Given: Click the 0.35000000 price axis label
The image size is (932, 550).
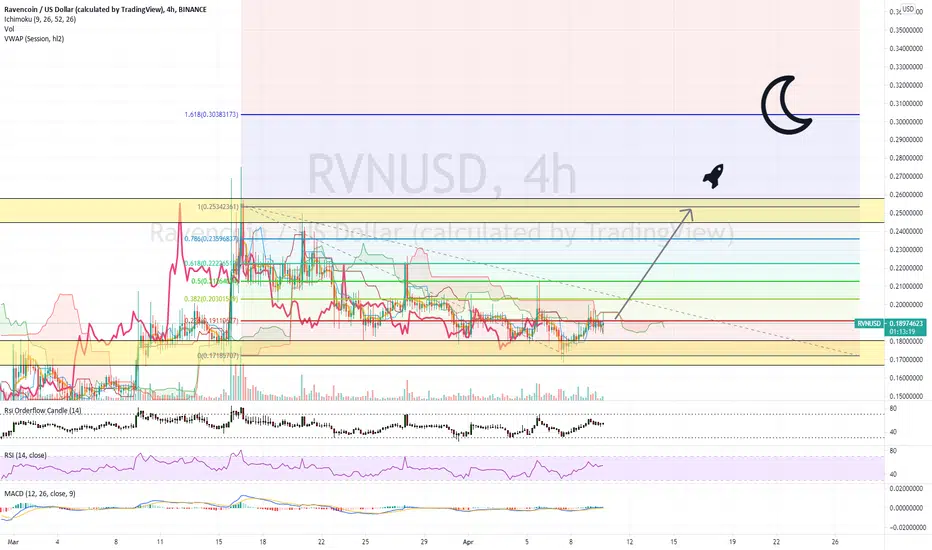Looking at the screenshot, I should [x=906, y=30].
